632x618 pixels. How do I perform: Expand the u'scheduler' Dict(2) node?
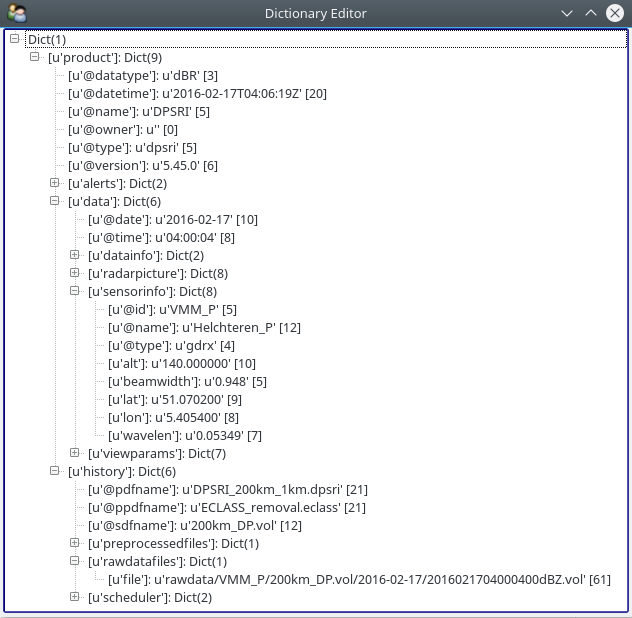point(75,597)
